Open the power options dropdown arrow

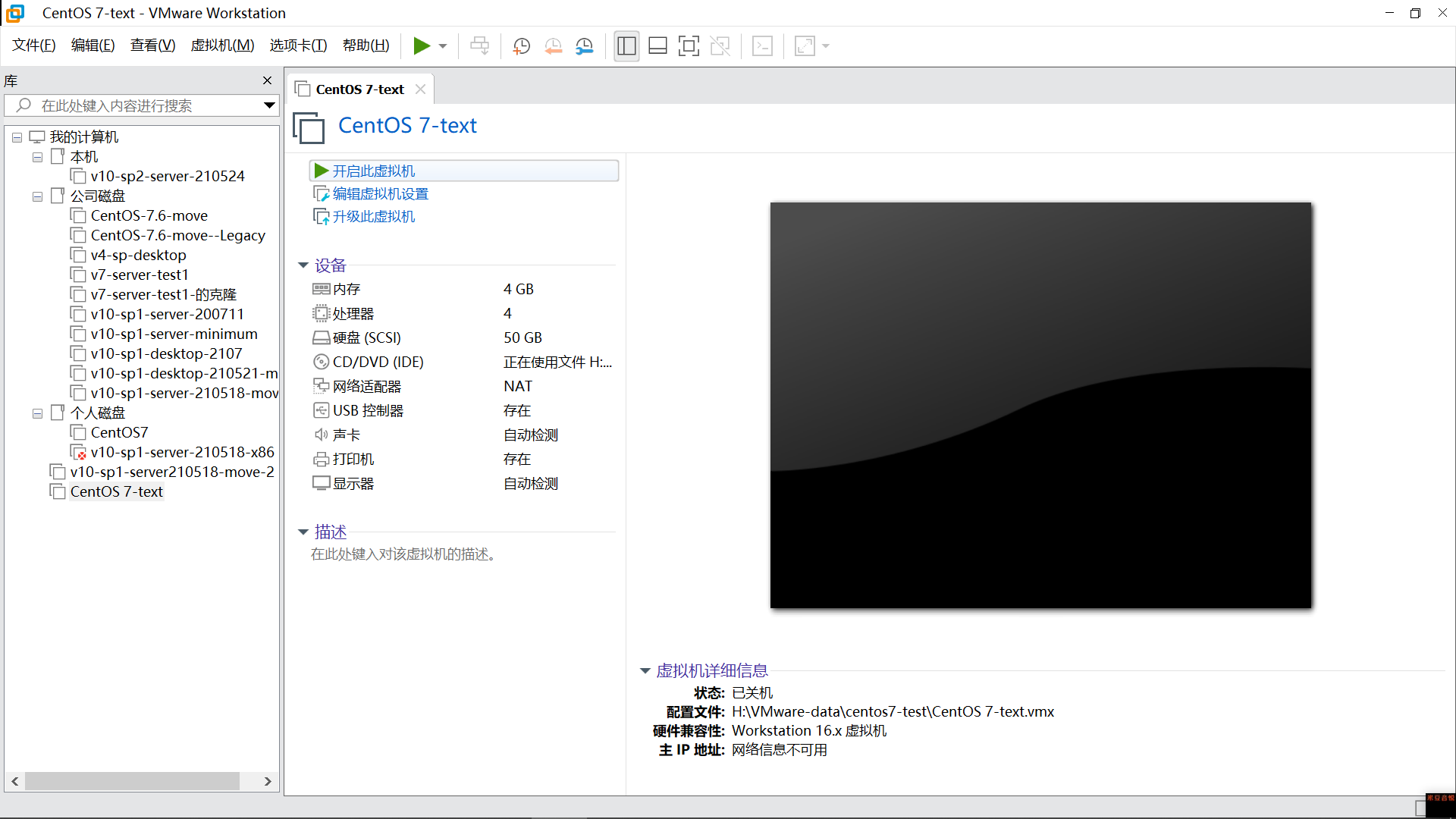(443, 46)
